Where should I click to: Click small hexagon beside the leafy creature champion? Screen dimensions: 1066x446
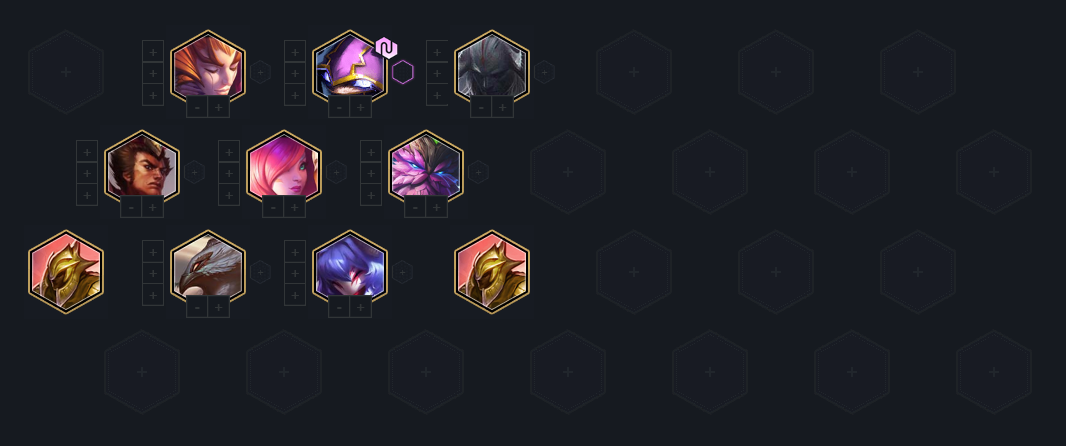[478, 172]
